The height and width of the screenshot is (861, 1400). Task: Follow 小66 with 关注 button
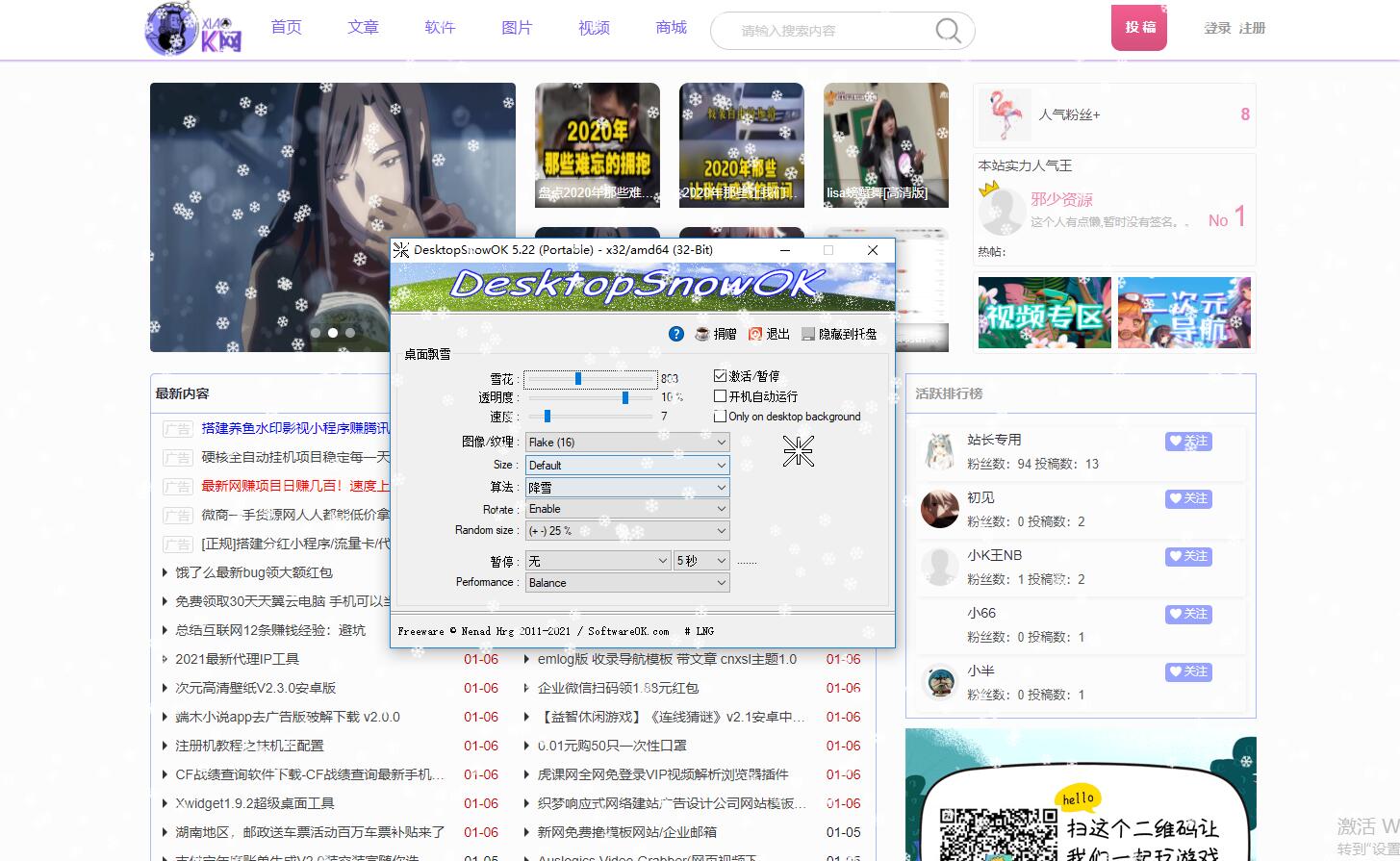(1188, 615)
